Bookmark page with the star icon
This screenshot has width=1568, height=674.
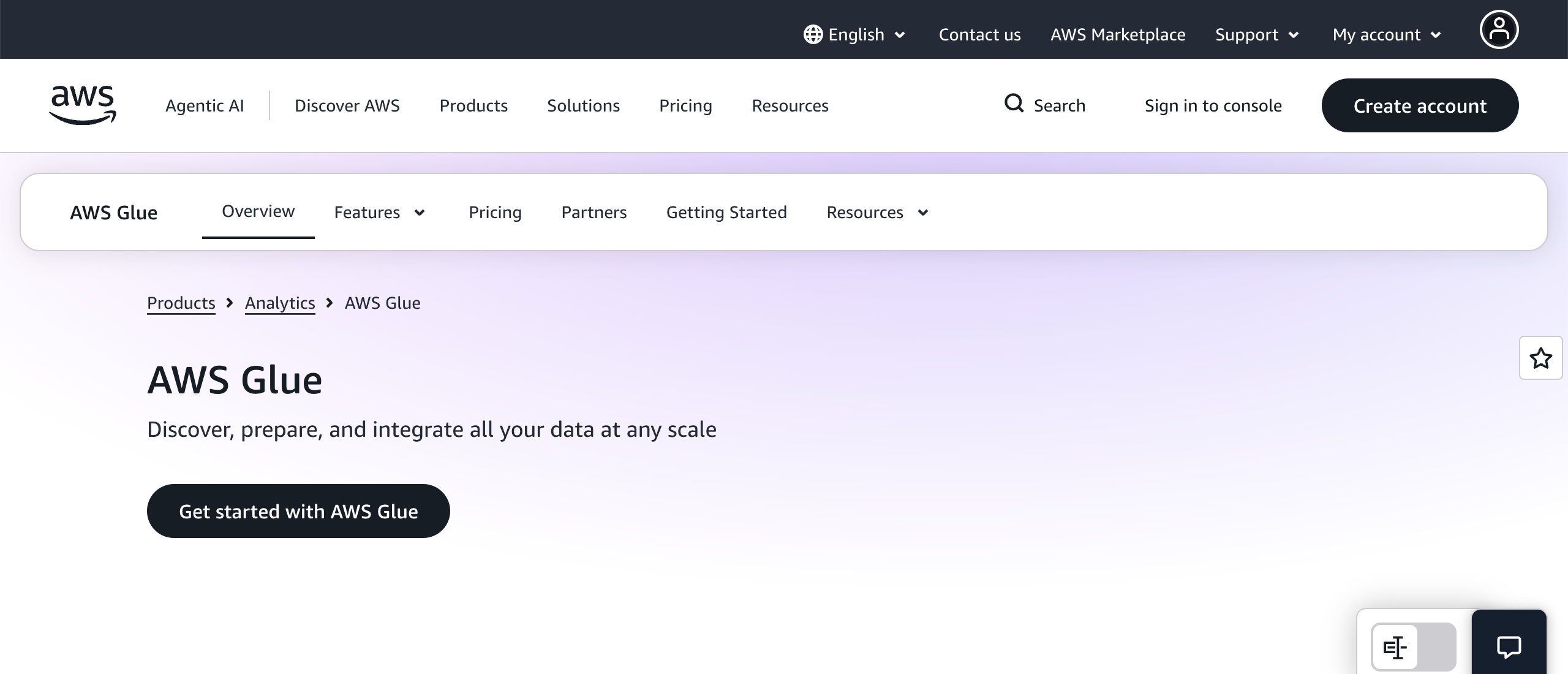click(1540, 358)
